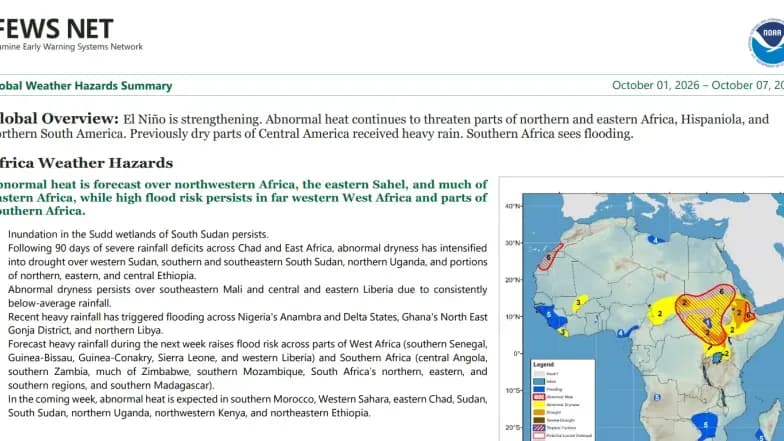The image size is (784, 441).
Task: Click the small blue marker in Angola
Action: [656, 397]
